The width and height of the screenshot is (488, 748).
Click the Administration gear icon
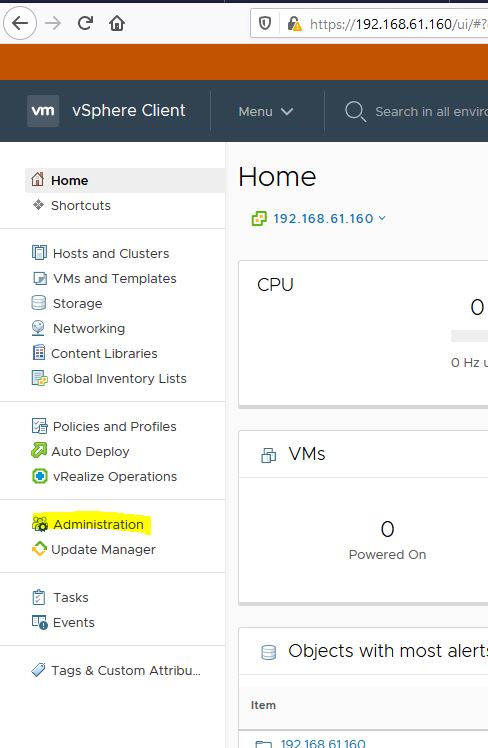40,524
